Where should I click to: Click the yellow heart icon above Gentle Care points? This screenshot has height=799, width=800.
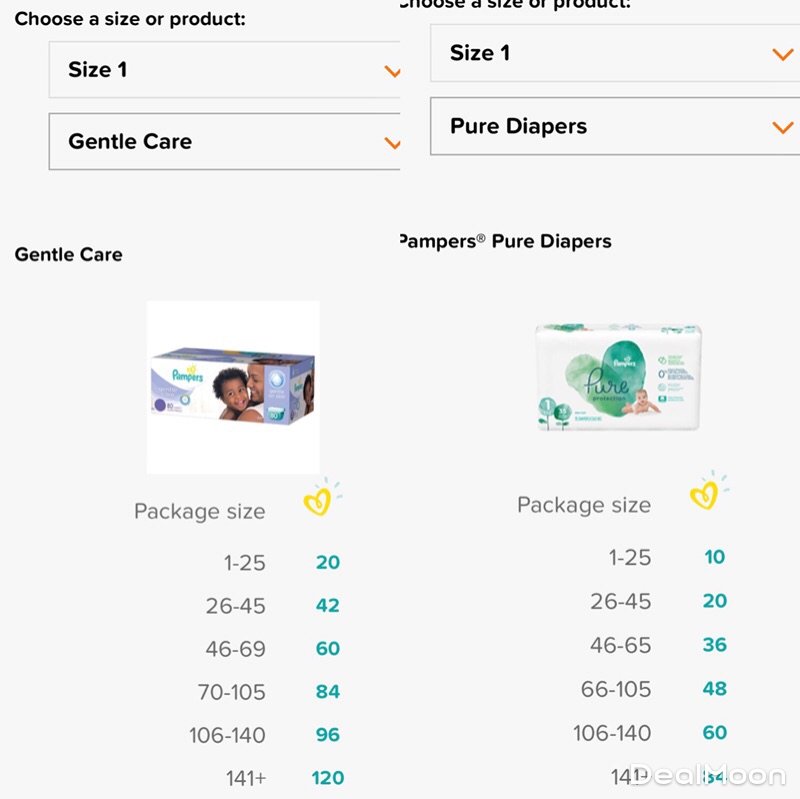pos(317,500)
